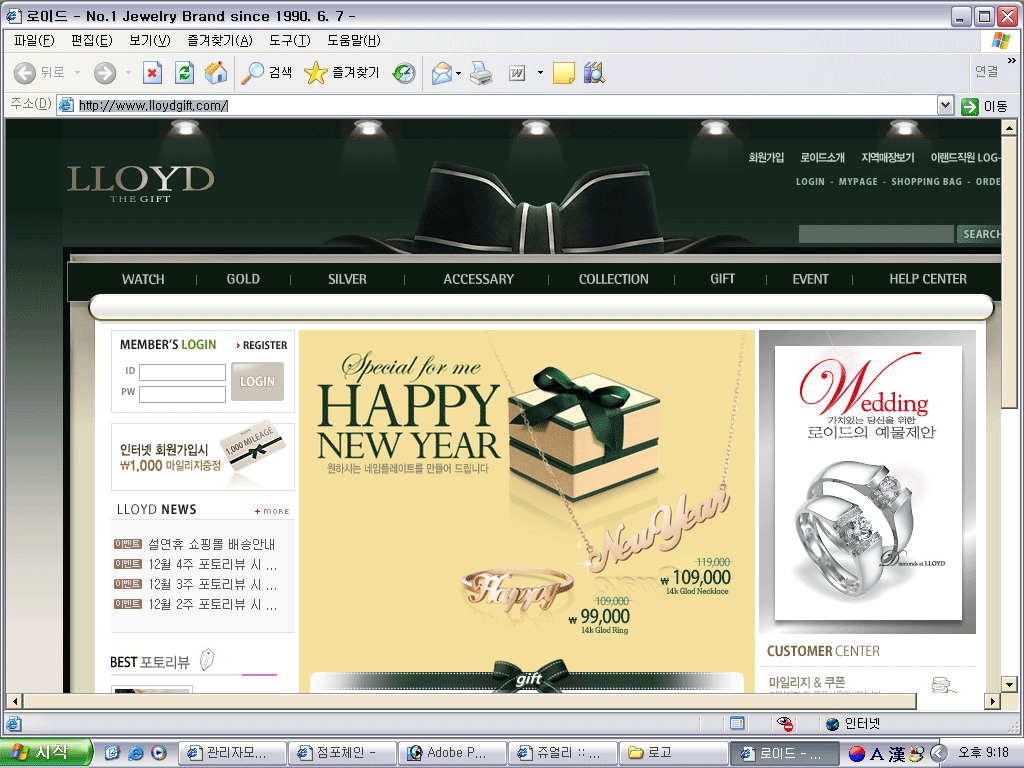Click the Research toolbar icon with magnifier

pos(594,72)
